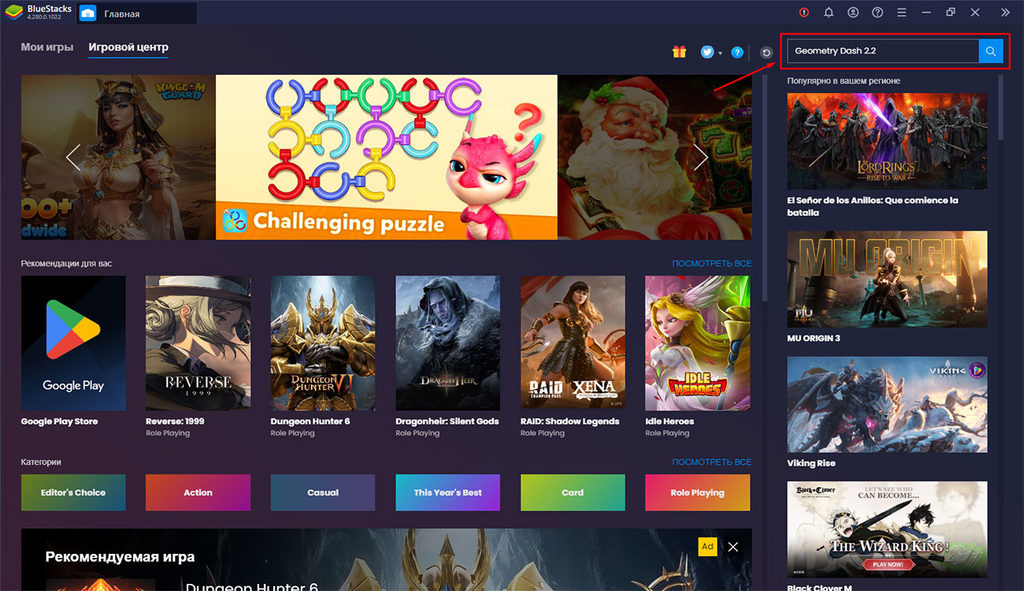Click El Señor de los Anillos title
Viewport: 1024px width, 591px height.
872,206
